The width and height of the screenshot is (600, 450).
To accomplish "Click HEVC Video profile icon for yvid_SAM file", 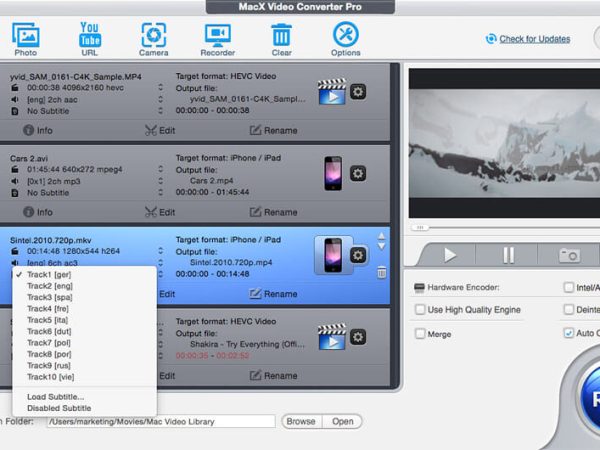I will point(332,92).
